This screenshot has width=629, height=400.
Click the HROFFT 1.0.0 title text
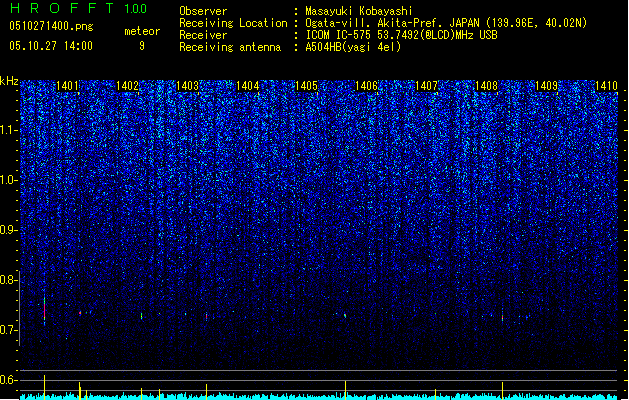click(x=79, y=8)
